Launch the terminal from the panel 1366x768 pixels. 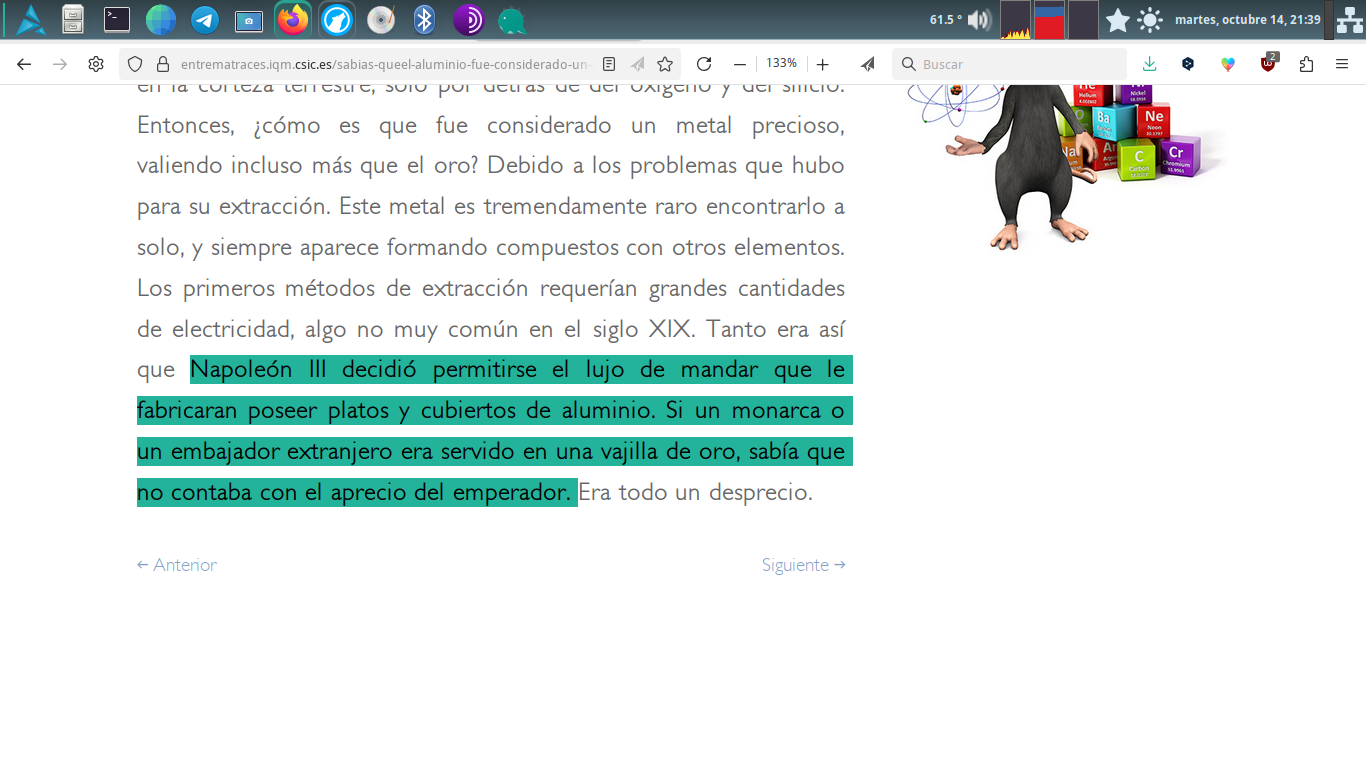pyautogui.click(x=117, y=19)
